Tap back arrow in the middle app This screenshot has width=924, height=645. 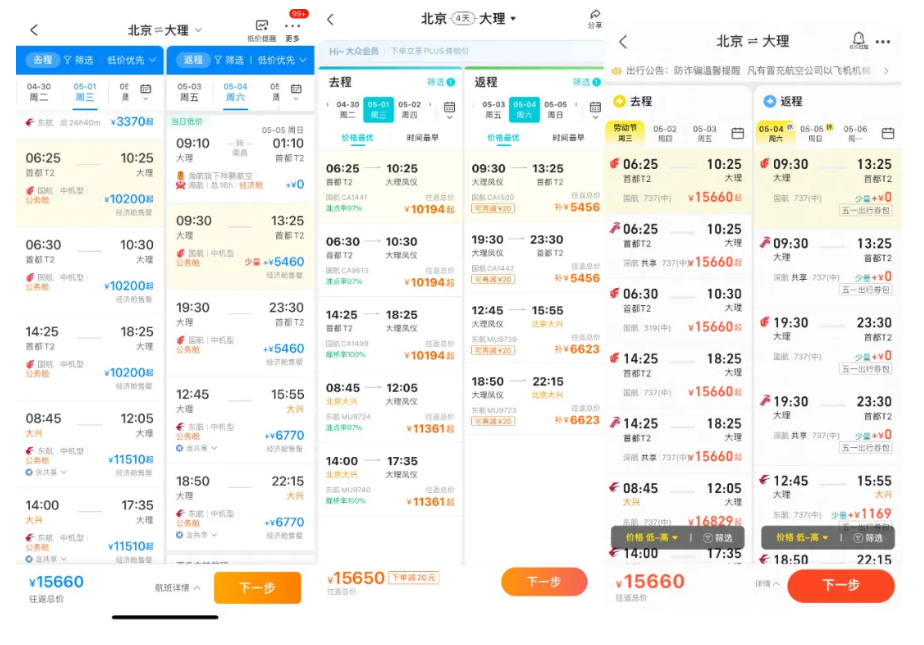(x=331, y=19)
